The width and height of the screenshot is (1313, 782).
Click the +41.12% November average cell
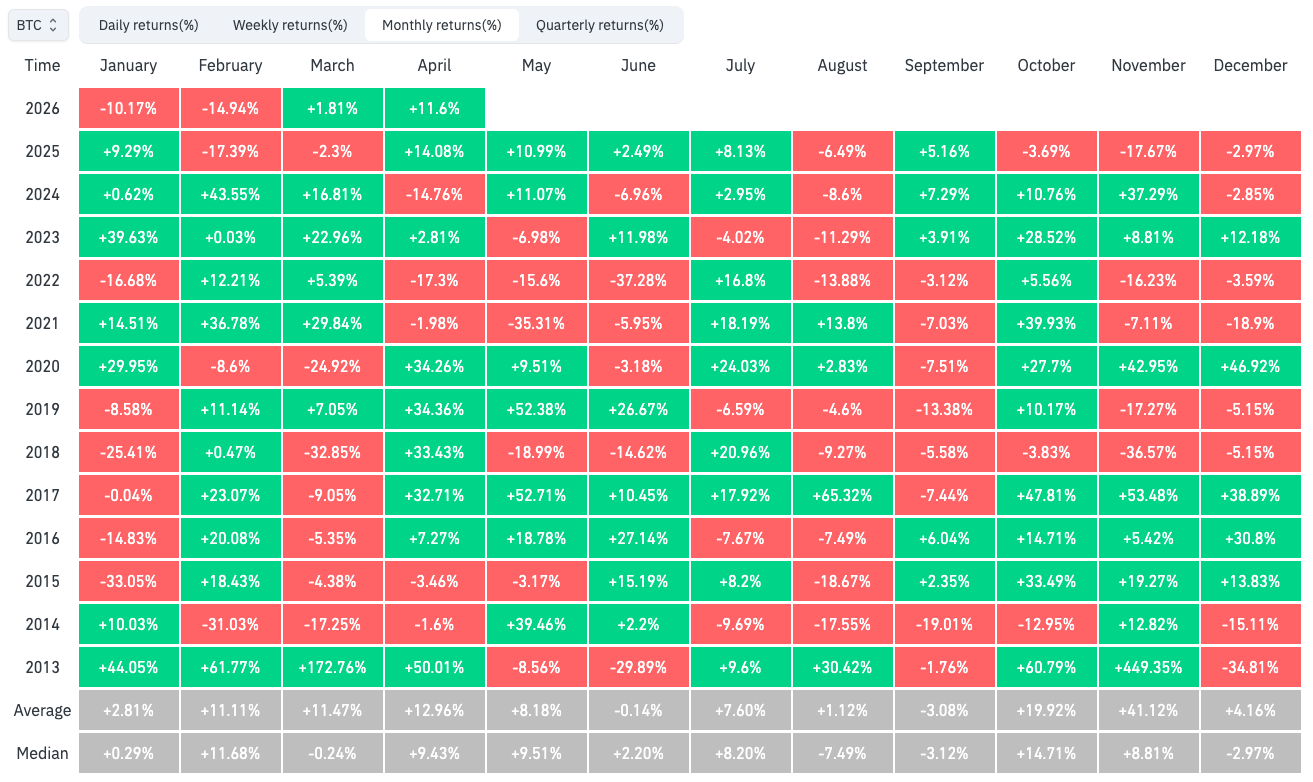[x=1148, y=711]
